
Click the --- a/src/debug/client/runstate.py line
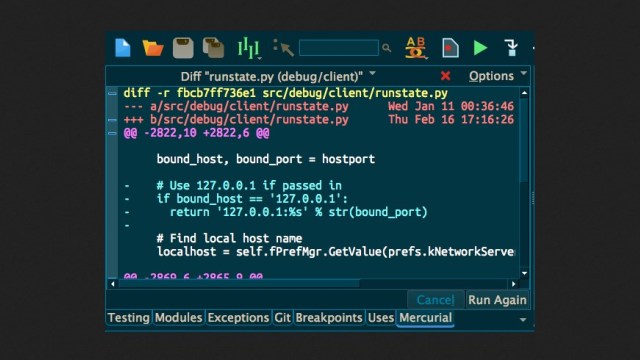coord(236,107)
